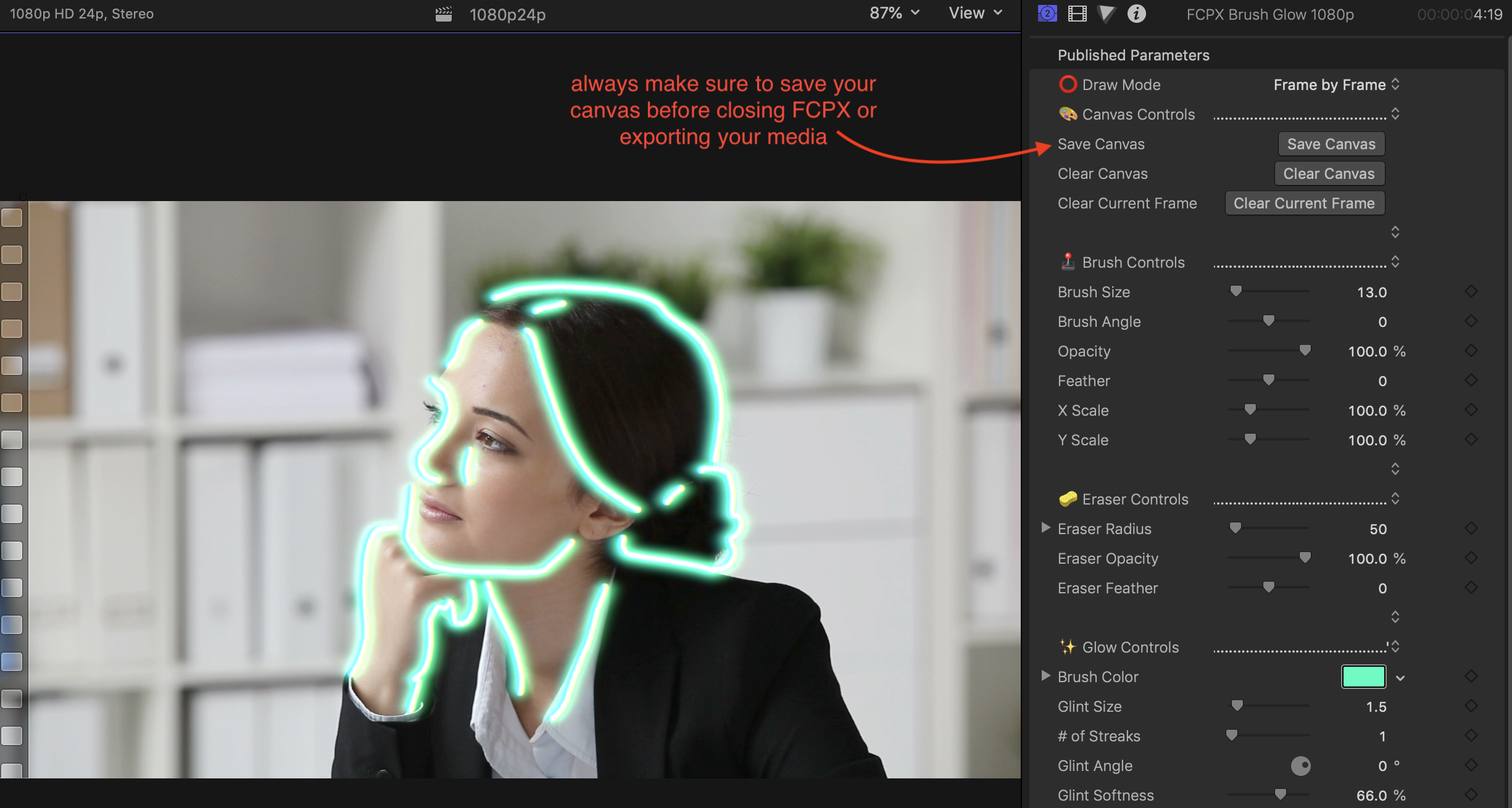
Task: Add keyframe for Brush Color
Action: click(x=1471, y=677)
